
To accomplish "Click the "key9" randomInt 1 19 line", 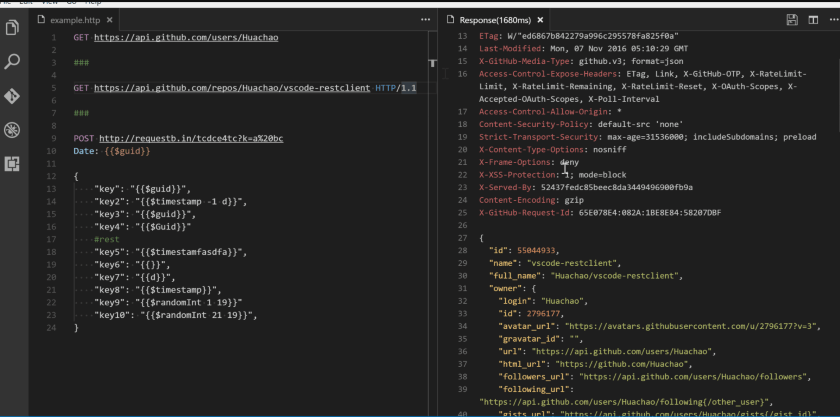I will [x=168, y=303].
